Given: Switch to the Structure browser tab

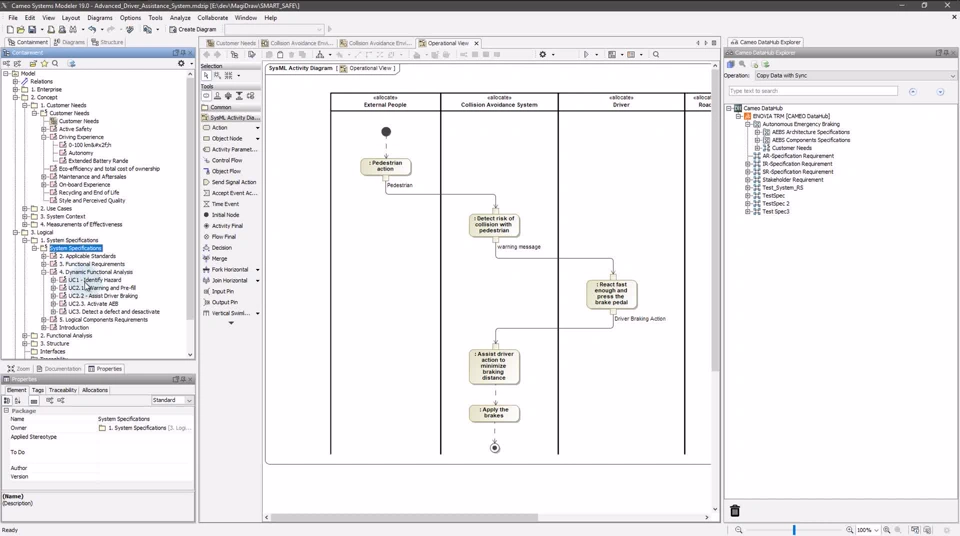Looking at the screenshot, I should [x=107, y=42].
